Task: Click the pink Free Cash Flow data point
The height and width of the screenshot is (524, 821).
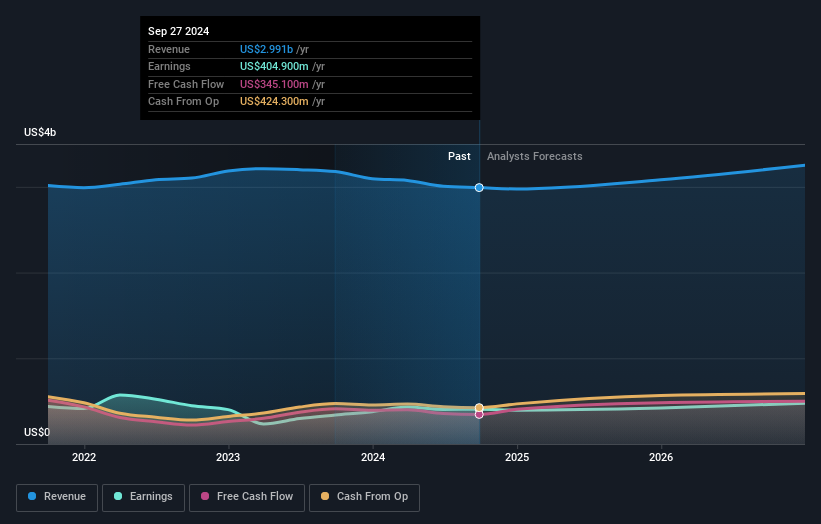Action: (479, 415)
